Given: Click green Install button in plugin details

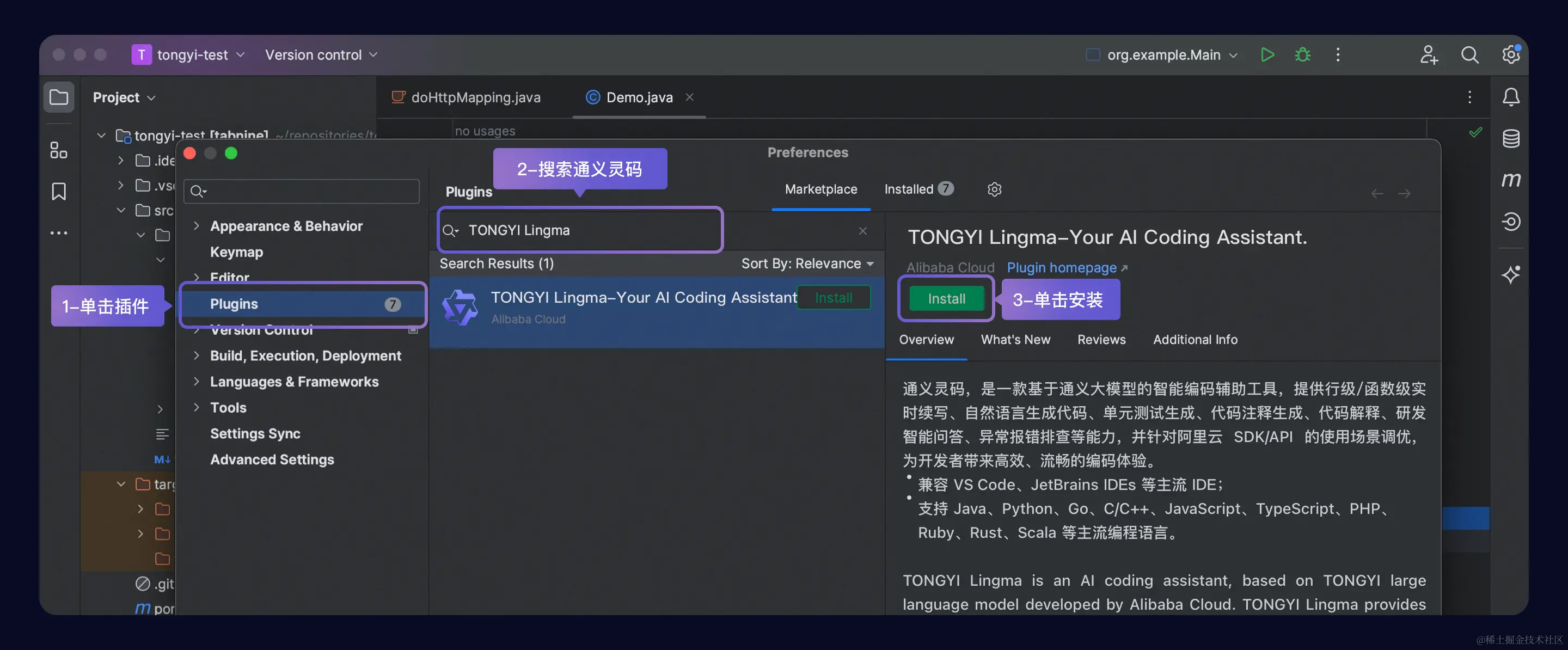Looking at the screenshot, I should click(946, 299).
